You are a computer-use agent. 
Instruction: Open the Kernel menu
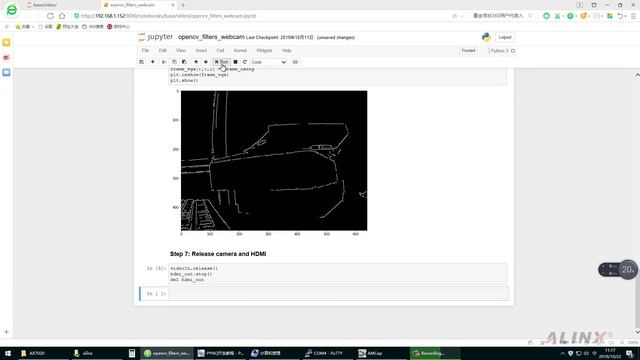coord(240,51)
